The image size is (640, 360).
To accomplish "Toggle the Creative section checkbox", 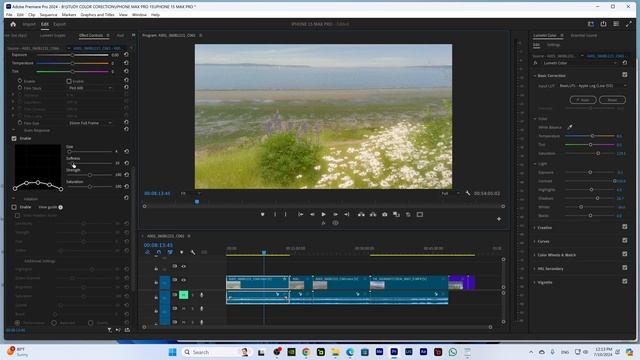I will pos(624,227).
